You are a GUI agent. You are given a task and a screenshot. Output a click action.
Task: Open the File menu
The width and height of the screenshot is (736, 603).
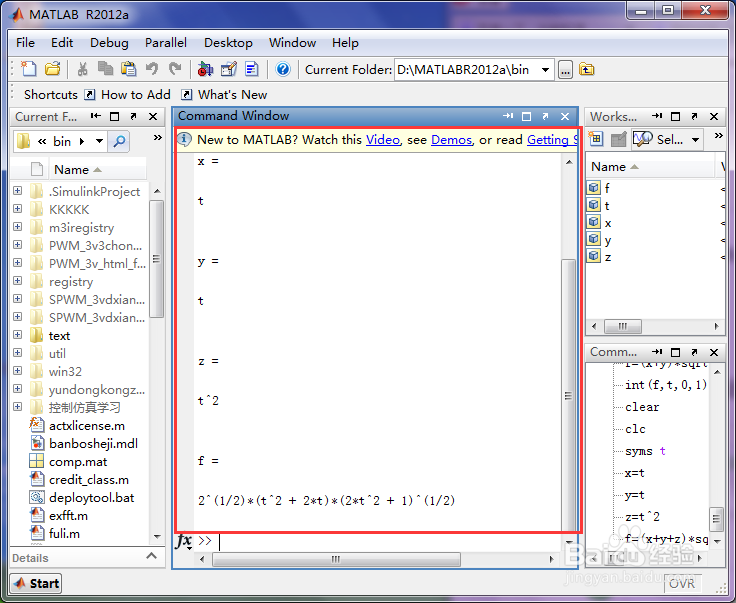pyautogui.click(x=25, y=43)
